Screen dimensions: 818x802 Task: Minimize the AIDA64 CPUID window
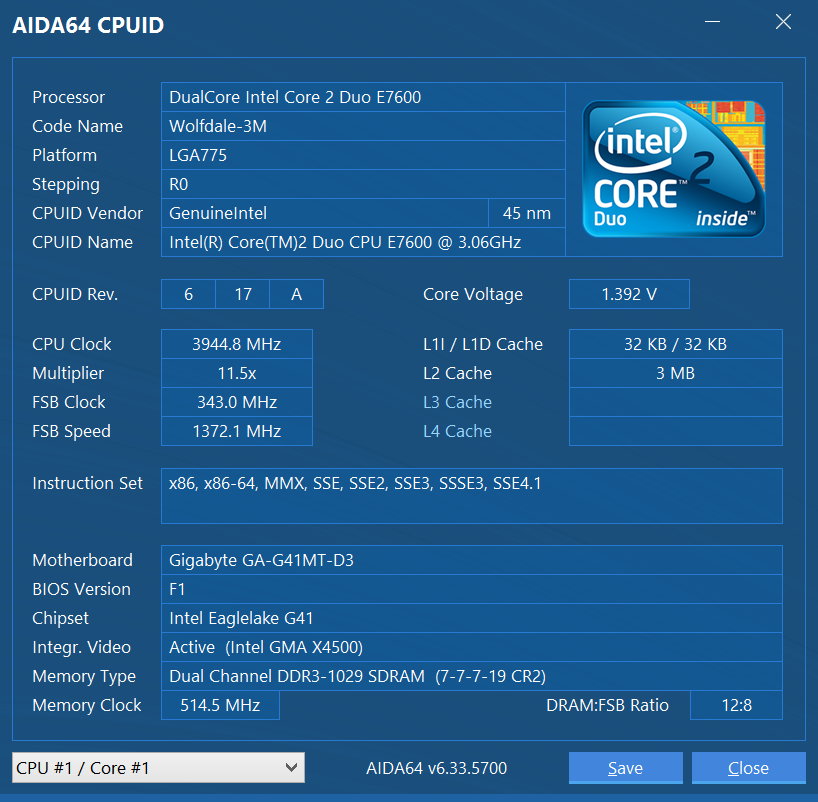pos(712,22)
